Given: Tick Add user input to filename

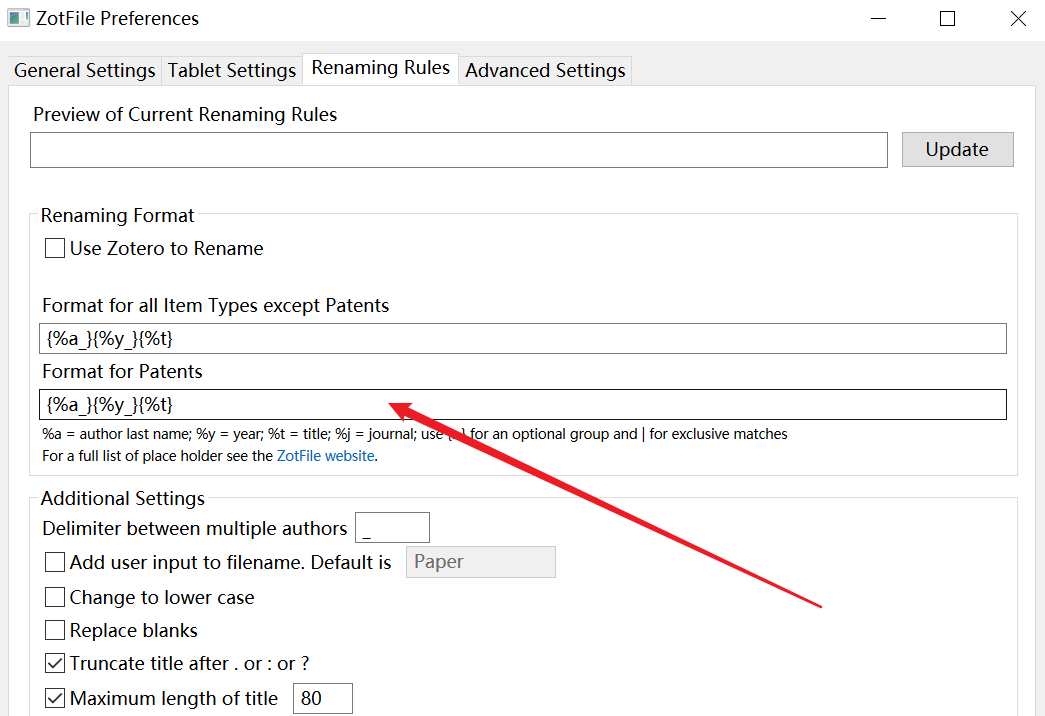Looking at the screenshot, I should [x=56, y=563].
